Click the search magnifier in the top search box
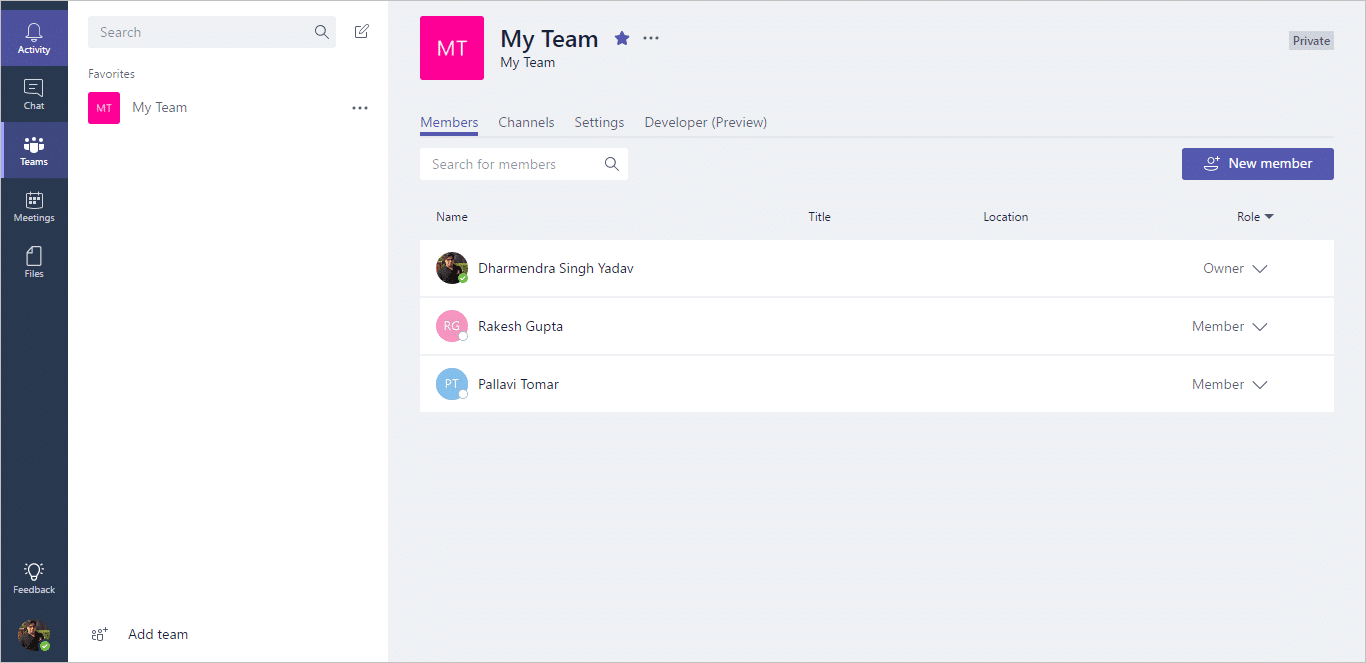 (322, 32)
